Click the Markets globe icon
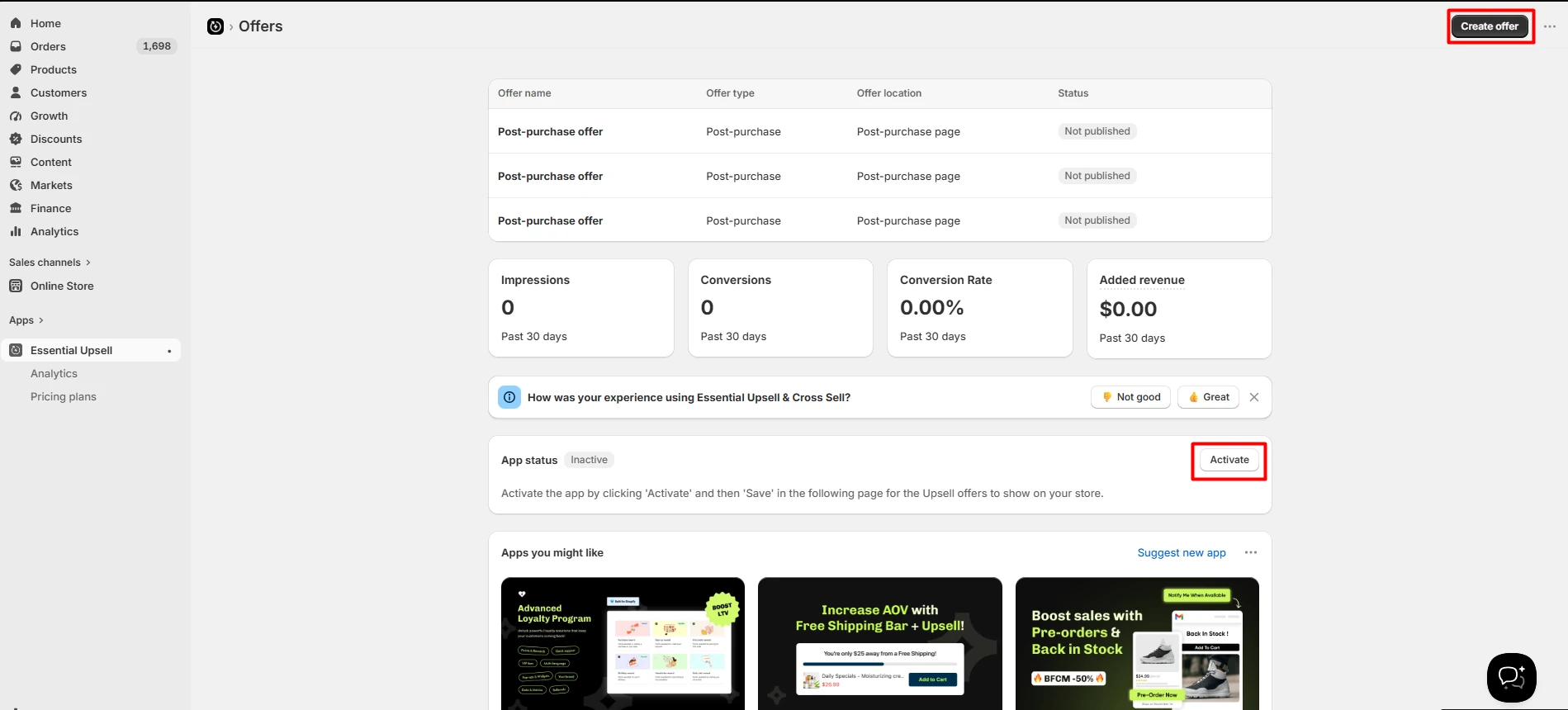The width and height of the screenshot is (1568, 710). pyautogui.click(x=16, y=185)
